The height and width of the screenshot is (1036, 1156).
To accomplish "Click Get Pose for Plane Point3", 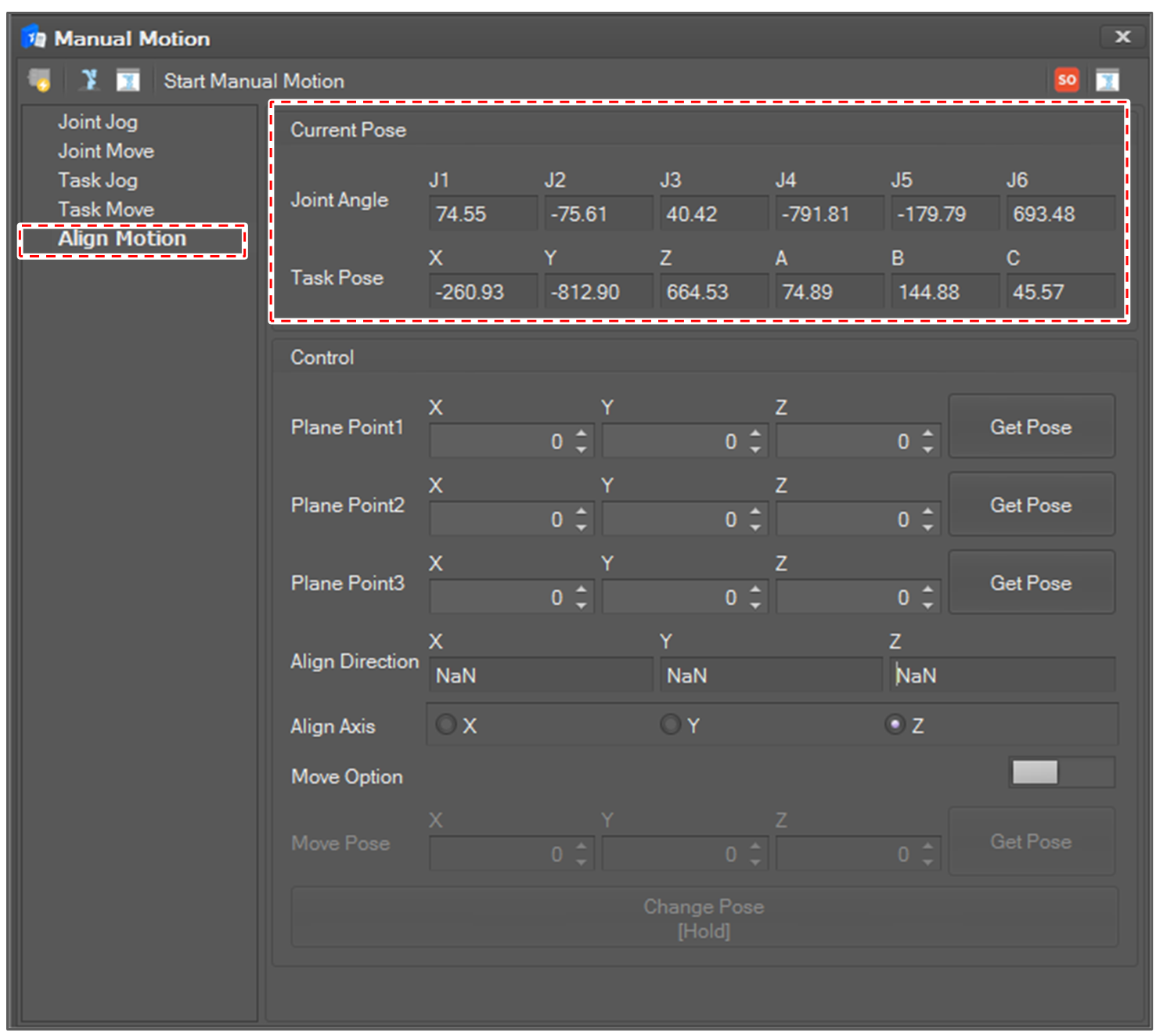I will [1031, 583].
